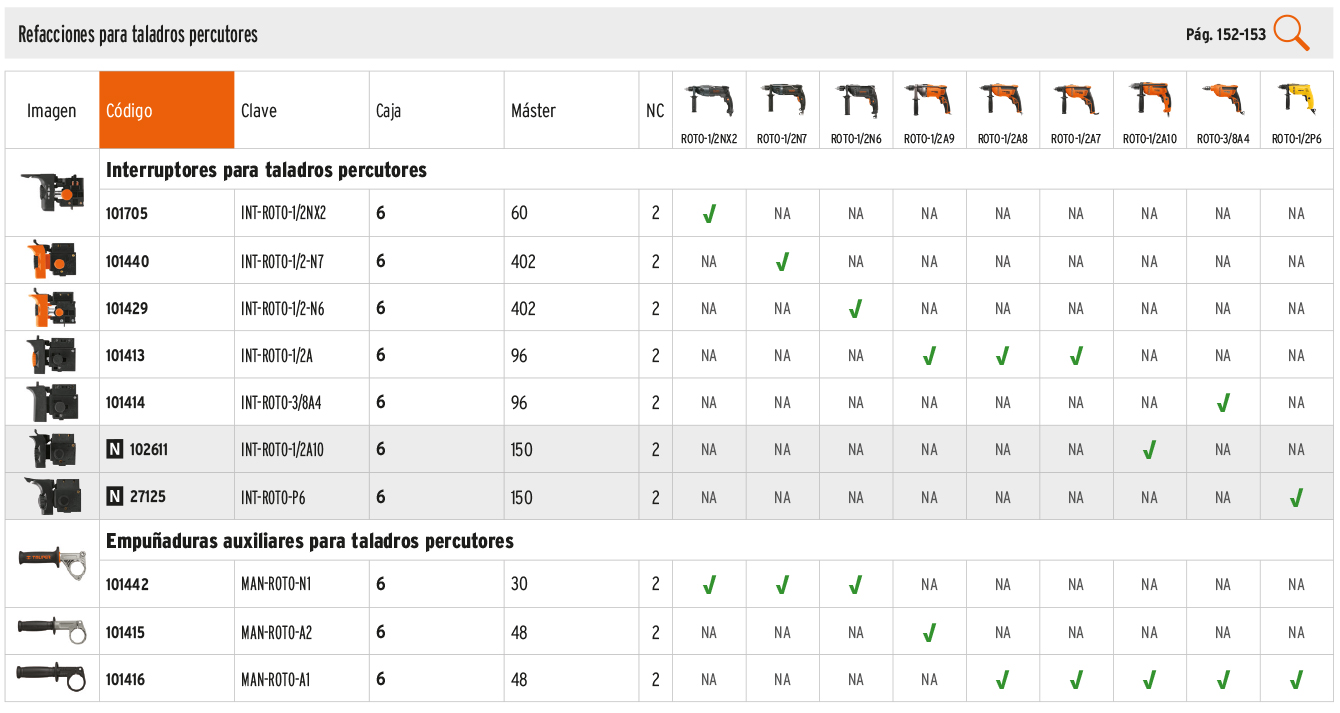The width and height of the screenshot is (1340, 713).
Task: Click the orange magnifying glass search icon
Action: coord(1291,33)
